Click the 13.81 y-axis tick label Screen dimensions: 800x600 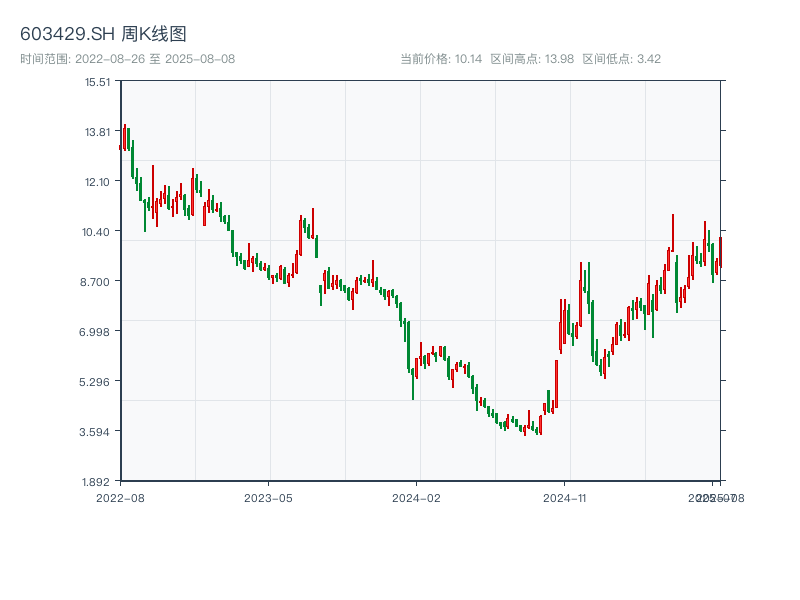(x=97, y=132)
